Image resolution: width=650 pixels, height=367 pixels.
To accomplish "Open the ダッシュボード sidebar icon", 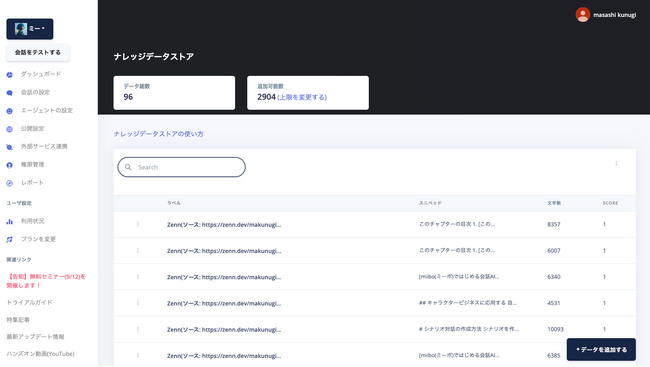I will click(x=10, y=75).
